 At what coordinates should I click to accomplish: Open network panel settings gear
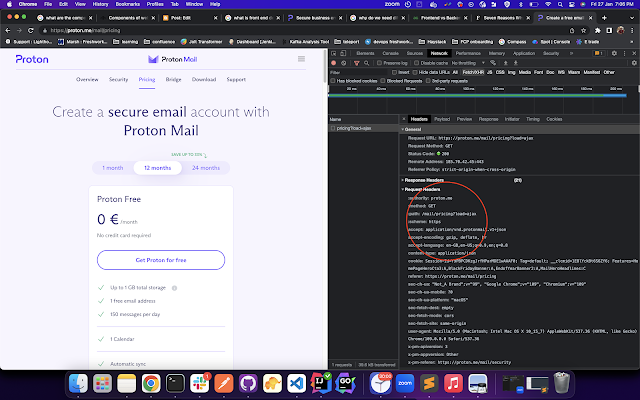(x=634, y=63)
